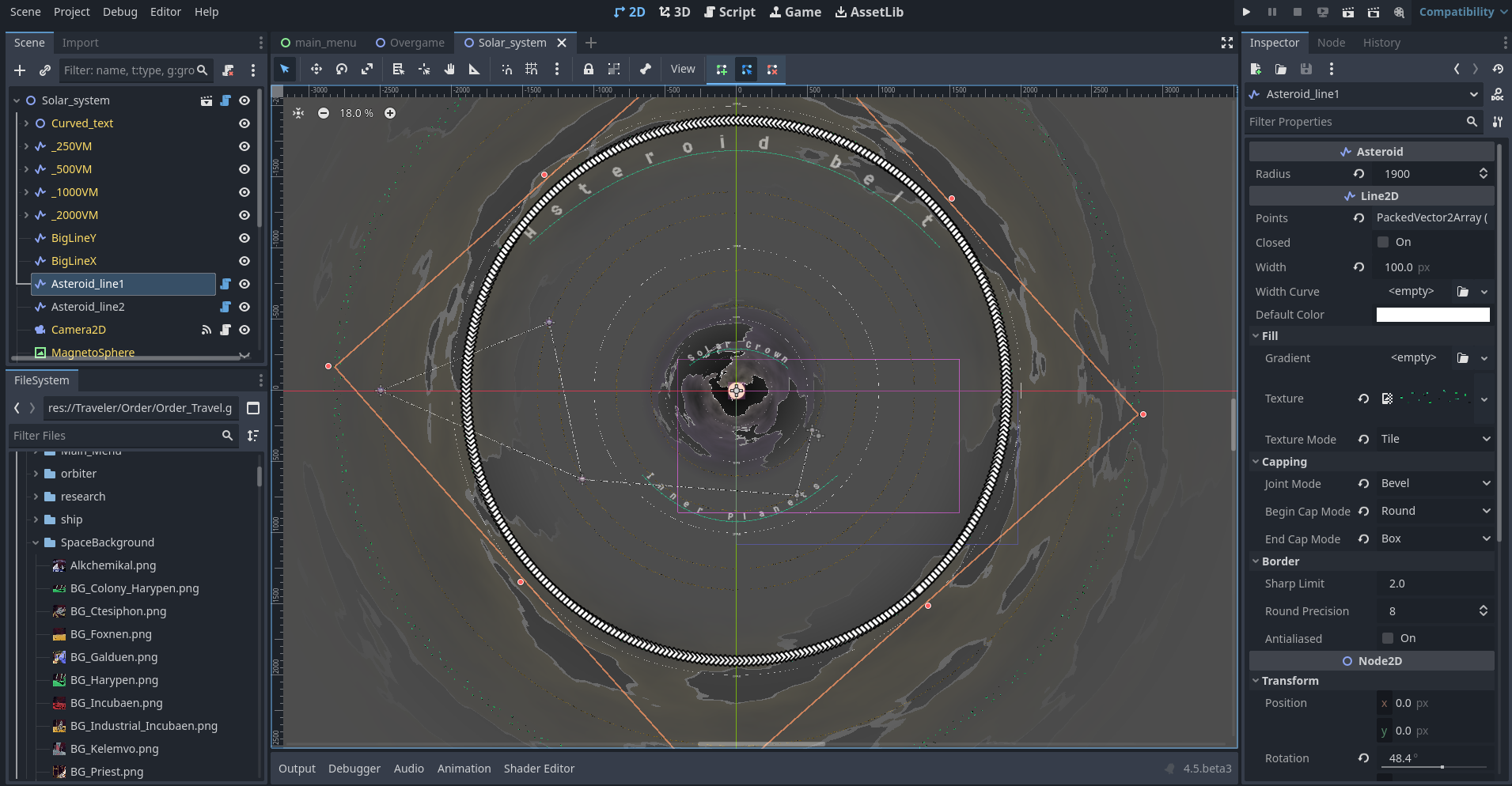Open the Animation bottom panel

[x=464, y=769]
